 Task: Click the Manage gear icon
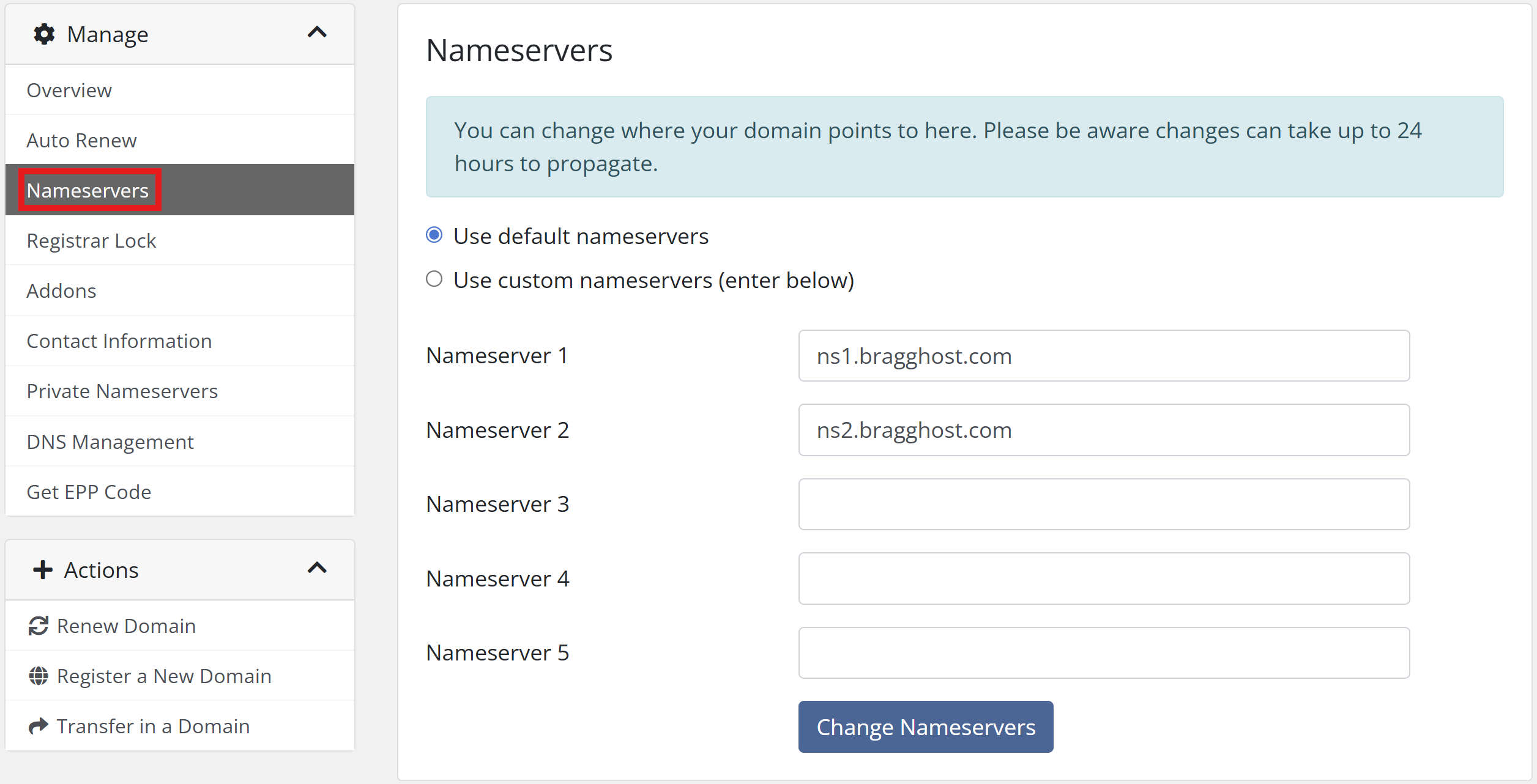[x=44, y=34]
